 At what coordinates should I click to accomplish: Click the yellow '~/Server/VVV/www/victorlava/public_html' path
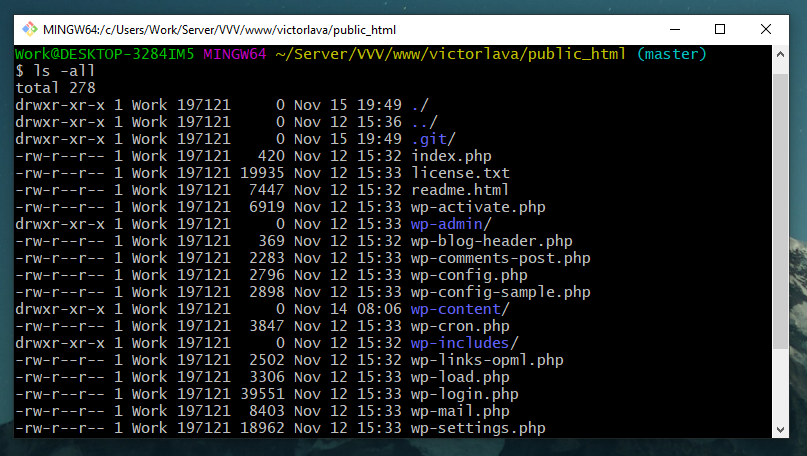pyautogui.click(x=451, y=54)
